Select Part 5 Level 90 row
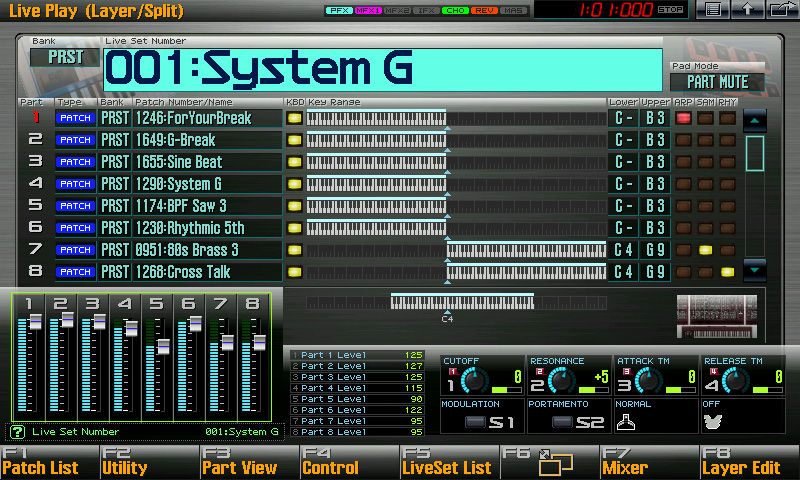 coord(357,399)
